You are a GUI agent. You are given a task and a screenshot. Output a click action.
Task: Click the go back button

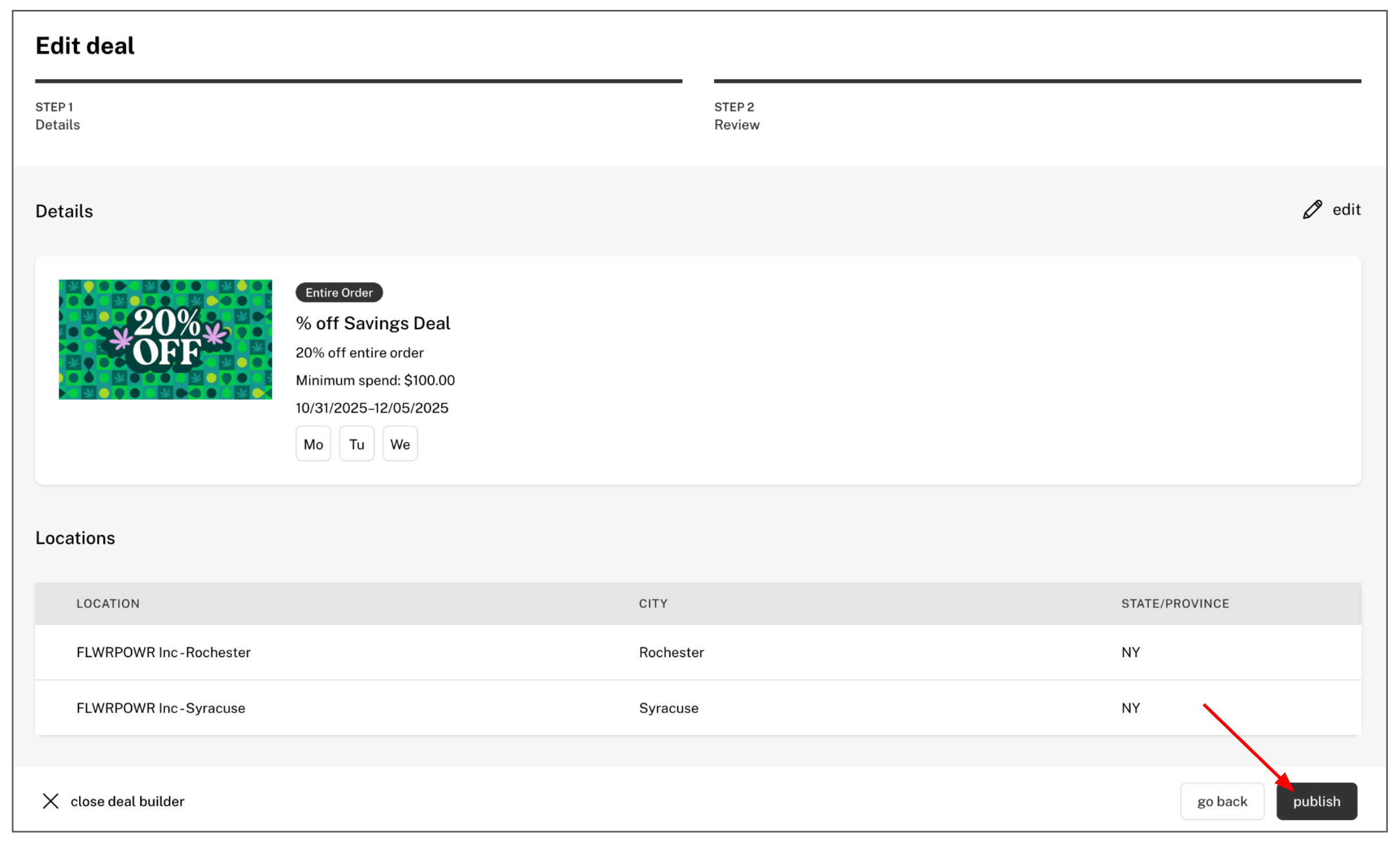click(x=1222, y=801)
